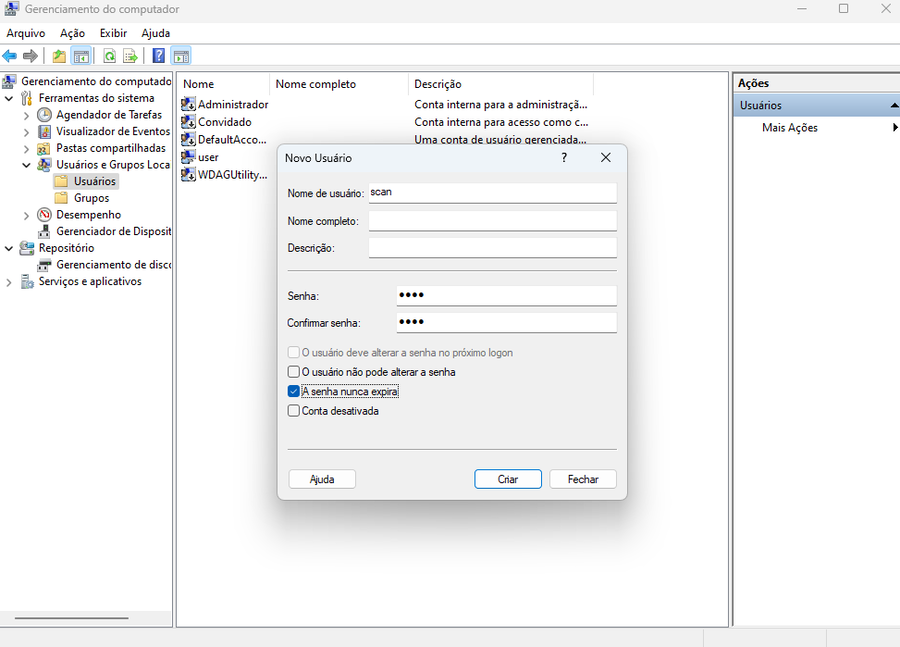Uncheck 'A senha nunca expira'

[293, 391]
